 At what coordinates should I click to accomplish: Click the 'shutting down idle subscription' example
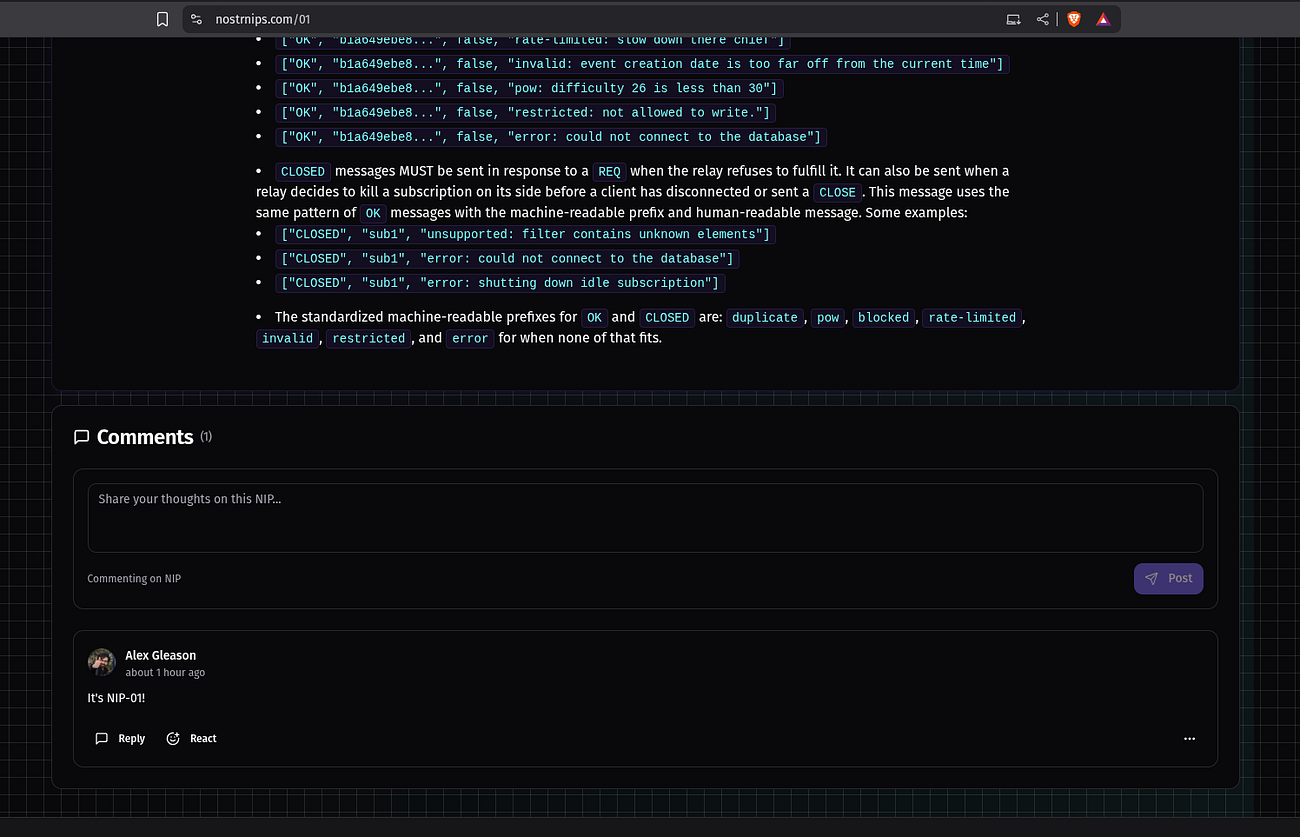500,283
